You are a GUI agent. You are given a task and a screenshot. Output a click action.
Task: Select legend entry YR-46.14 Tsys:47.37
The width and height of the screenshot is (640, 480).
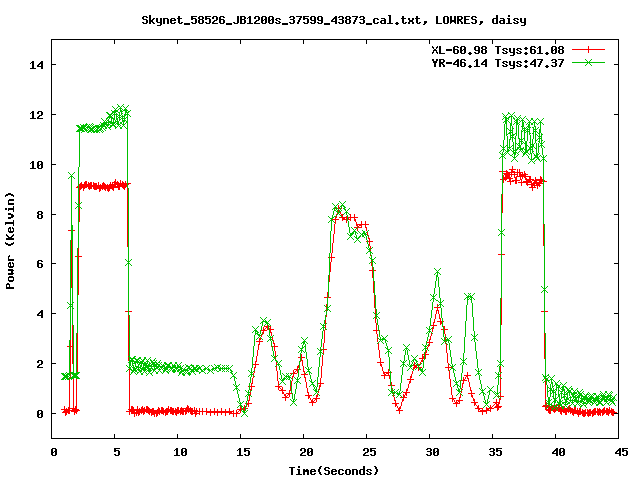pos(498,63)
